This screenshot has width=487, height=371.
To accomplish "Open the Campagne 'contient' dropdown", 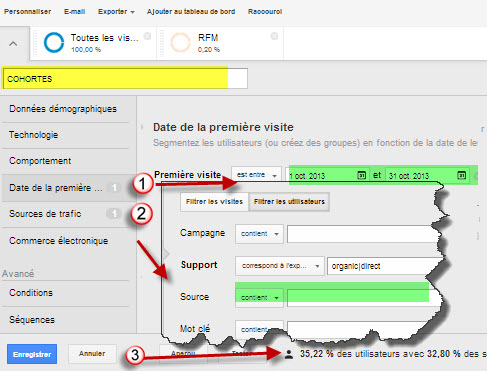I will pyautogui.click(x=259, y=234).
